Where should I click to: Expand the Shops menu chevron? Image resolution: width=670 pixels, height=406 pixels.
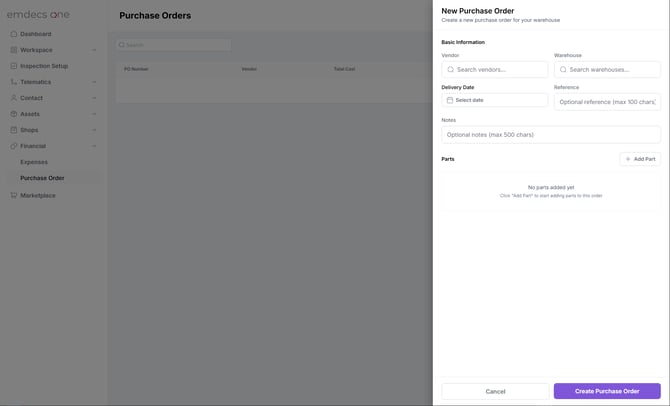pos(94,130)
